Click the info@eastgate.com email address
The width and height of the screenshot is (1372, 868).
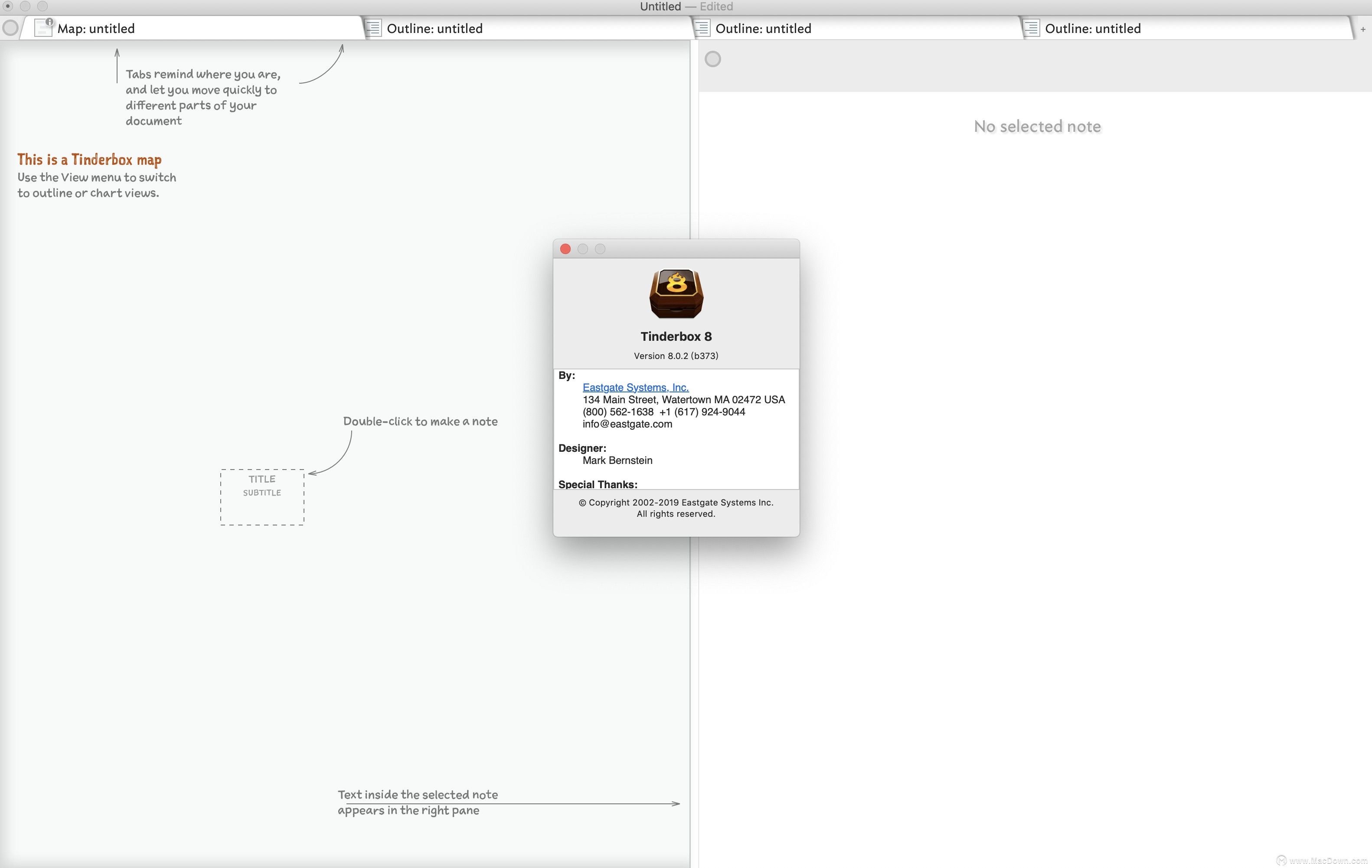(627, 424)
